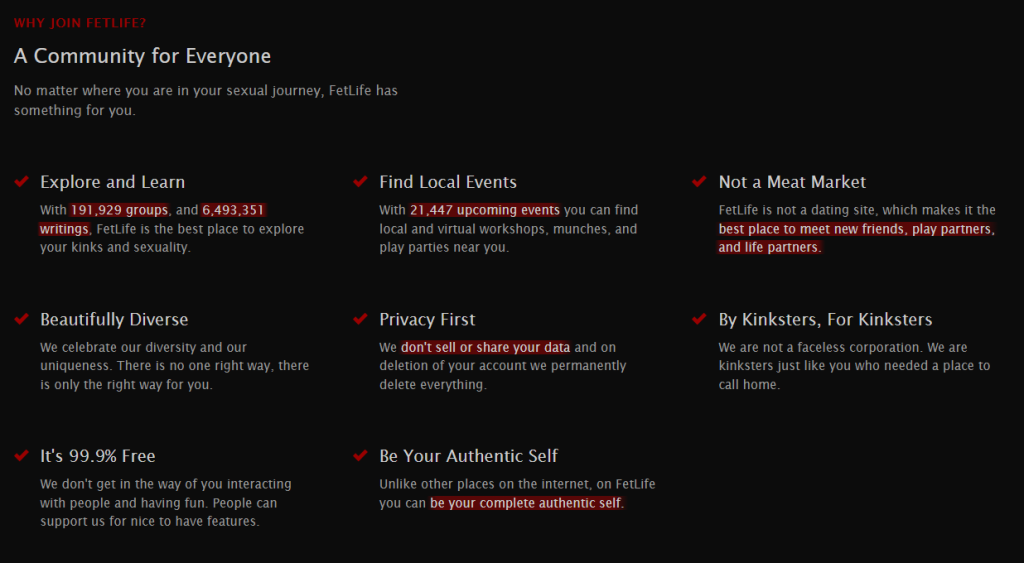Click the highlighted '21,447 upcoming events' text

485,210
